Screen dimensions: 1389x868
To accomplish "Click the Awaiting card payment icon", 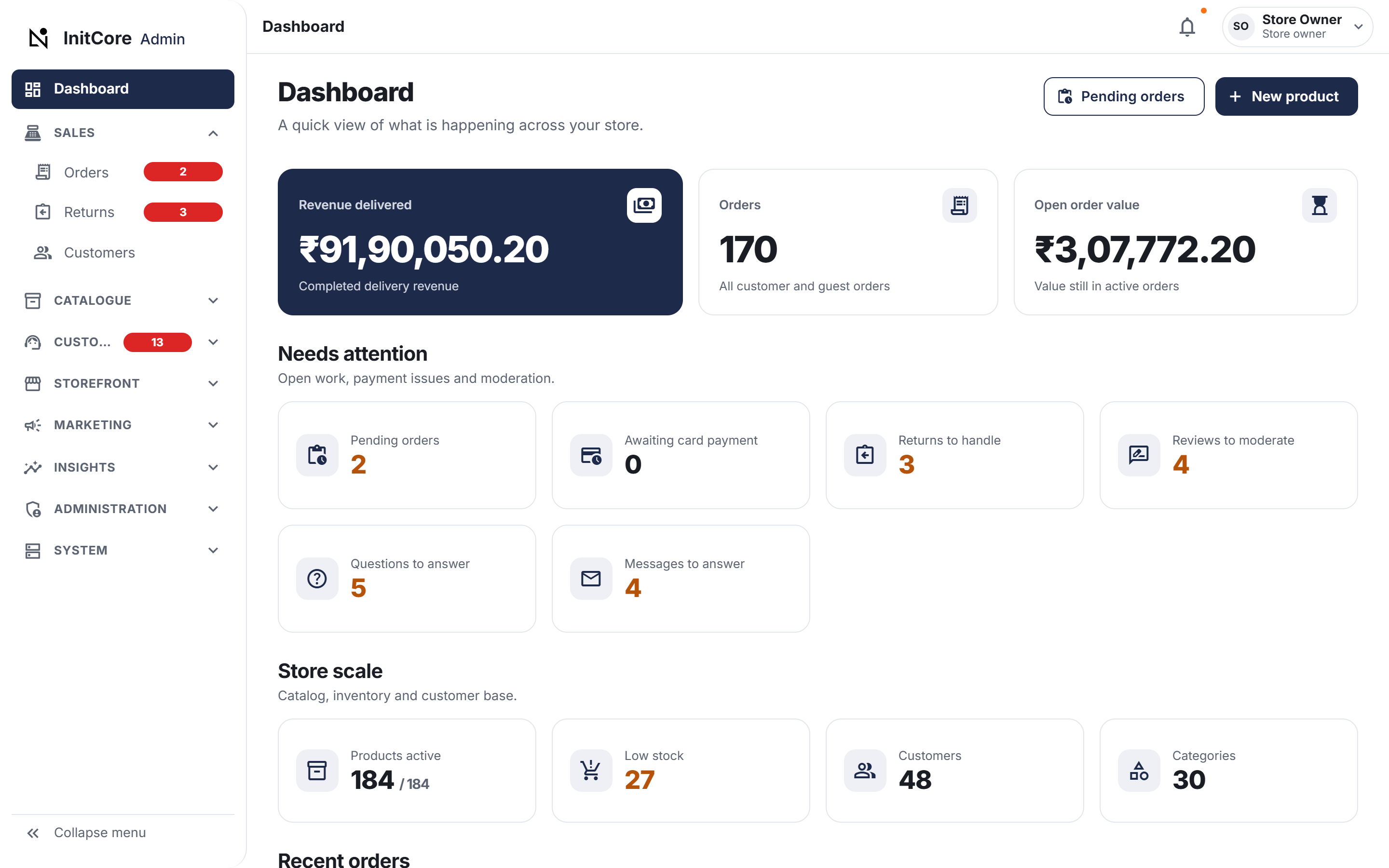I will tap(591, 455).
